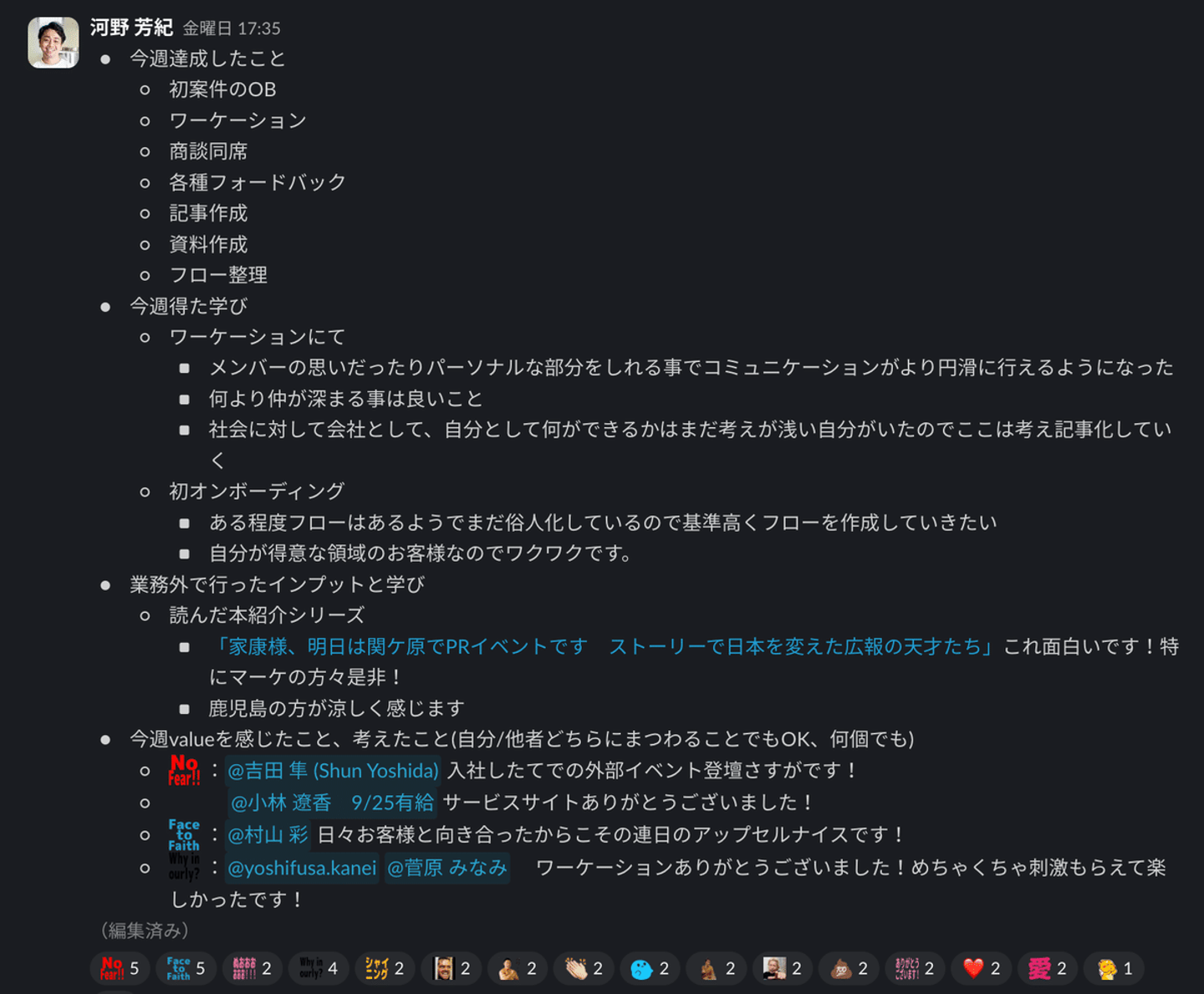
Task: Click the yellow シャイニング text reaction
Action: [x=385, y=968]
